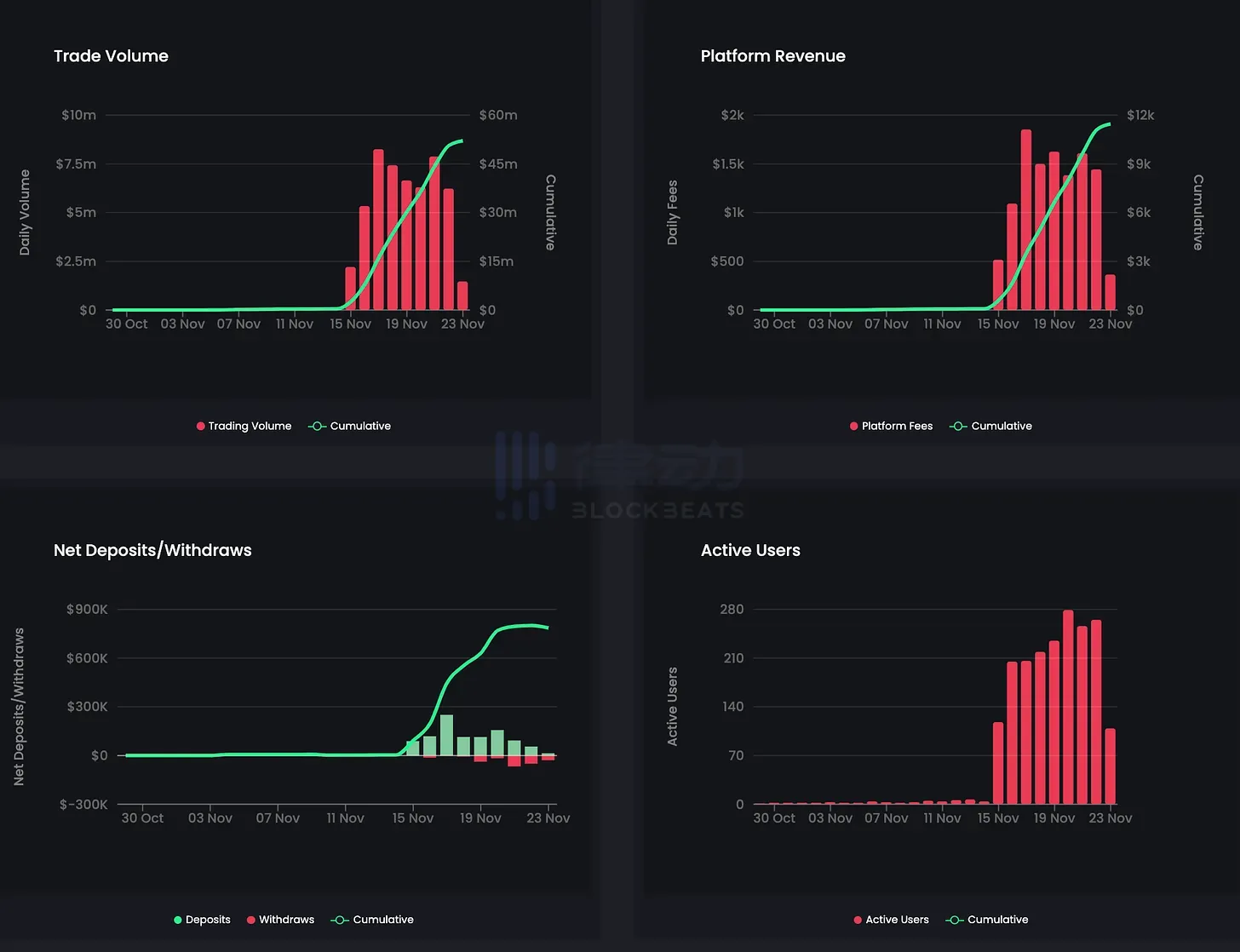Select the tallest bar in Trade Volume chart

tap(378, 230)
